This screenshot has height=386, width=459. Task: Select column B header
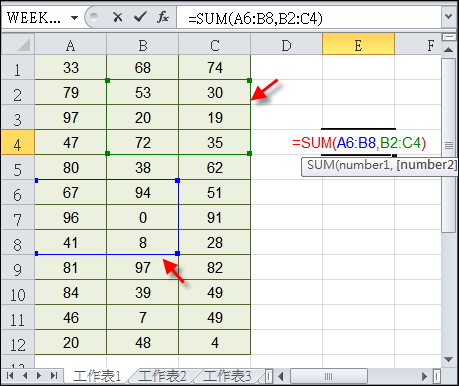(x=143, y=45)
